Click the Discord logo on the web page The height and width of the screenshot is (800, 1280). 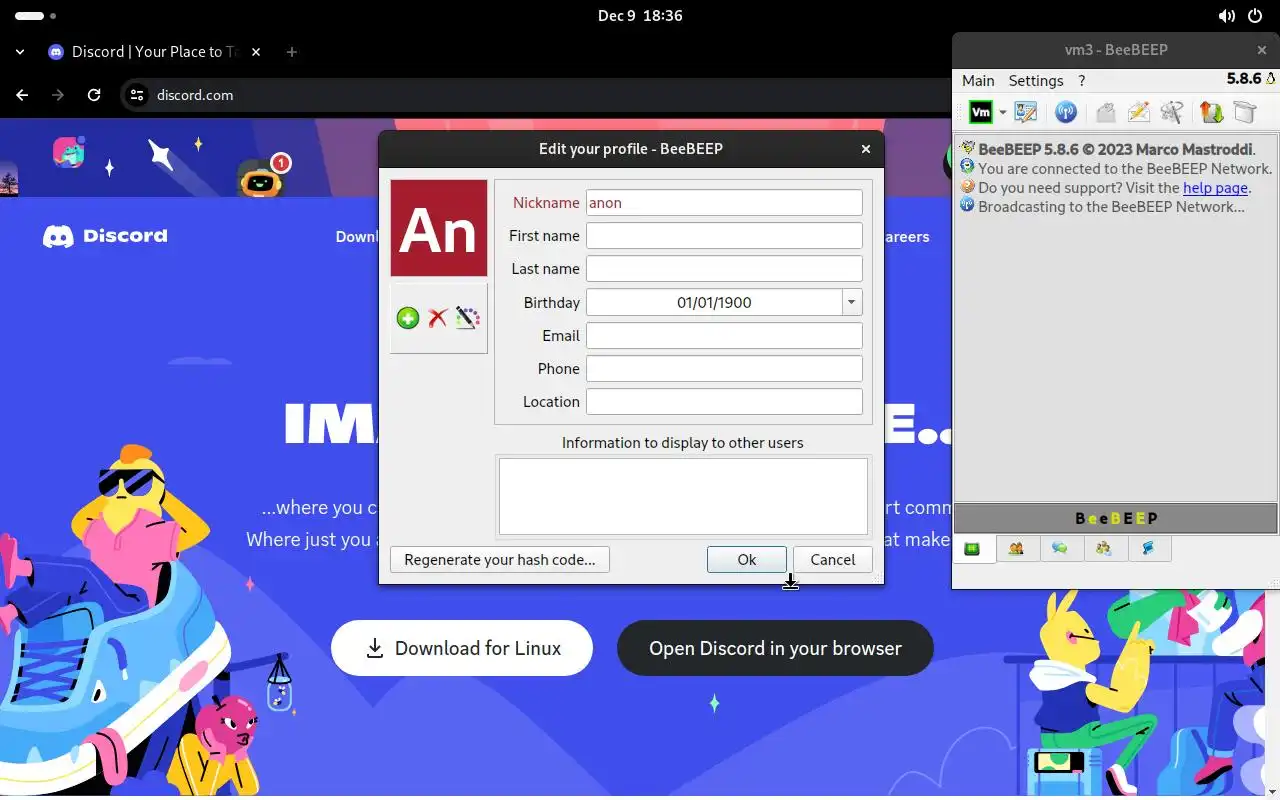(x=105, y=236)
